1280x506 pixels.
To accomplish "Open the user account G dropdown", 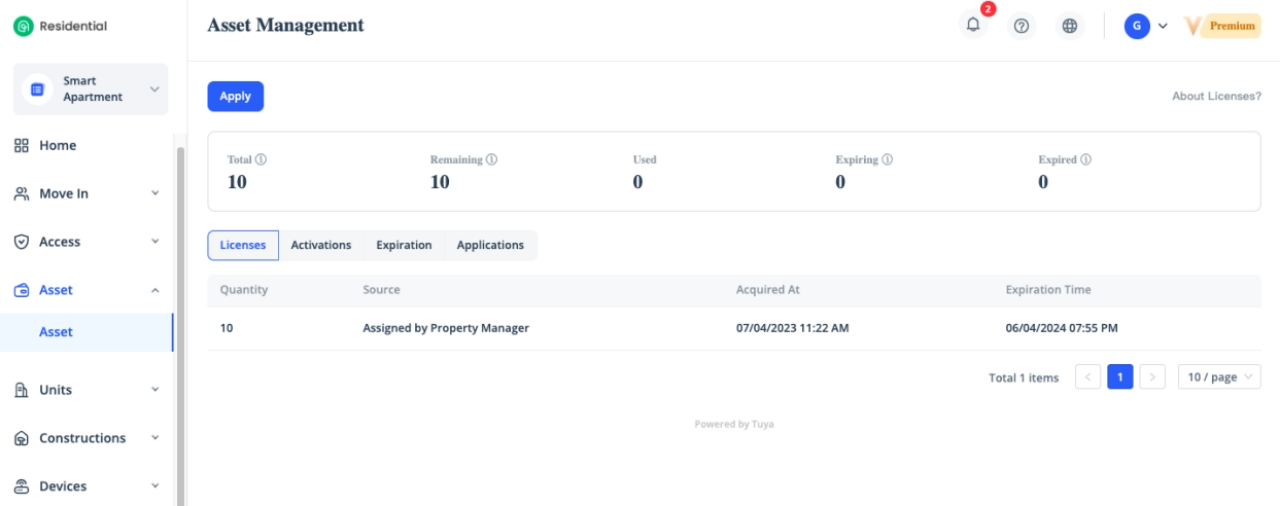I will tap(1145, 26).
